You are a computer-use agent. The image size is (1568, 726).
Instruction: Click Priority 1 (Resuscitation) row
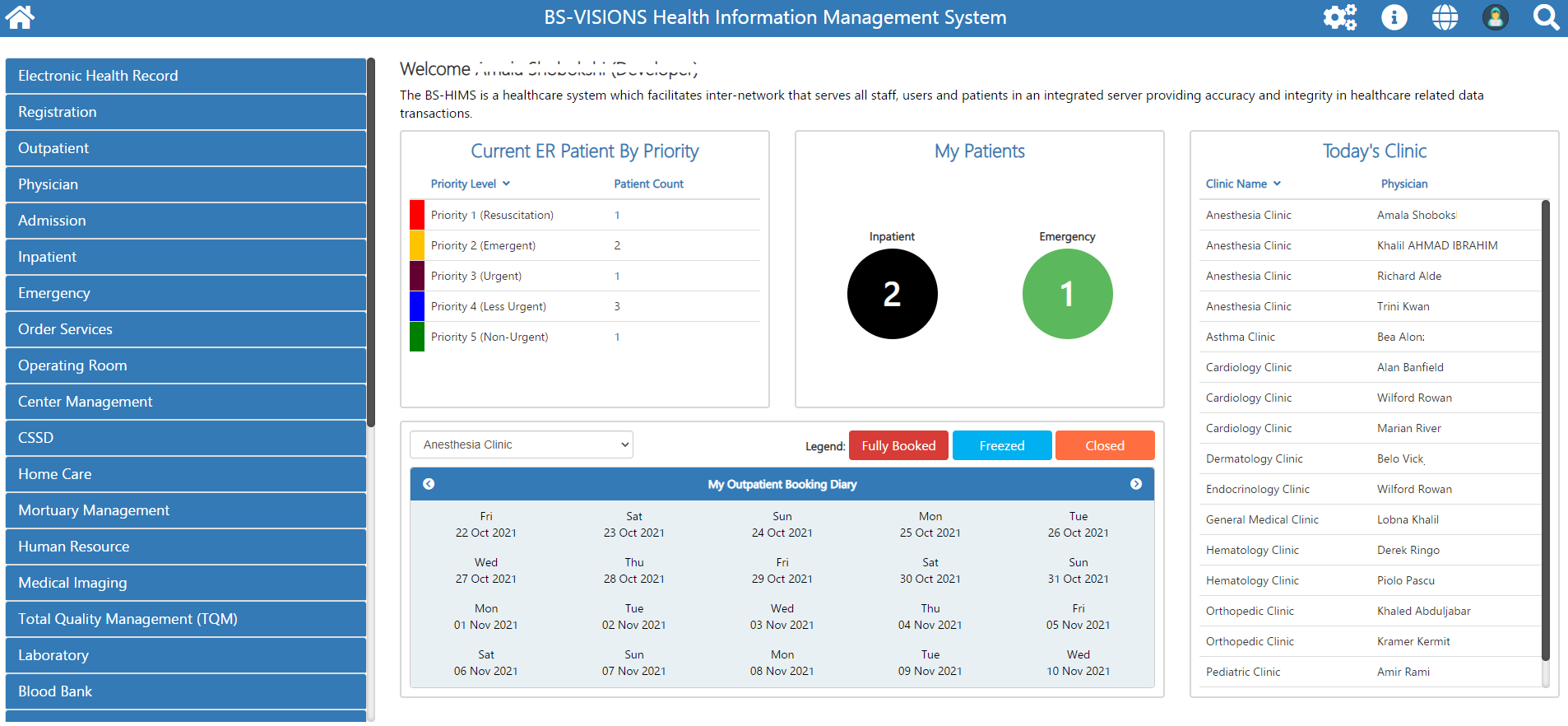tap(585, 215)
